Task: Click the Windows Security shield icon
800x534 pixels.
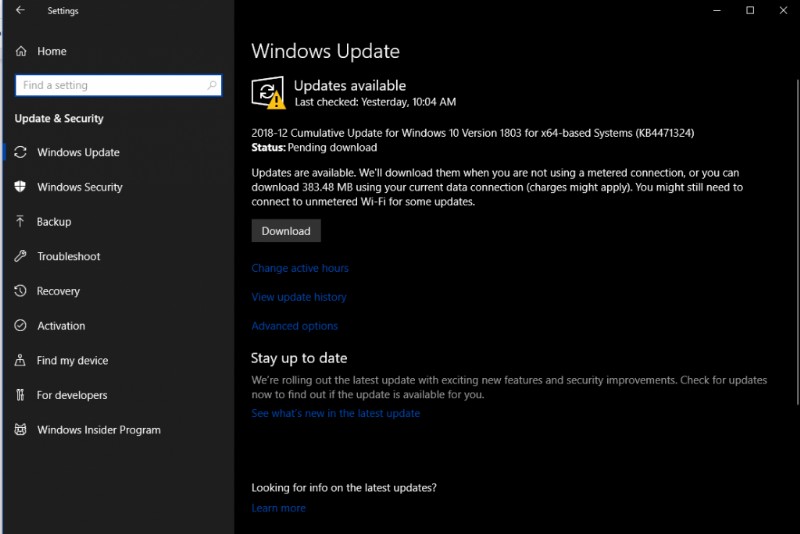Action: pyautogui.click(x=20, y=187)
